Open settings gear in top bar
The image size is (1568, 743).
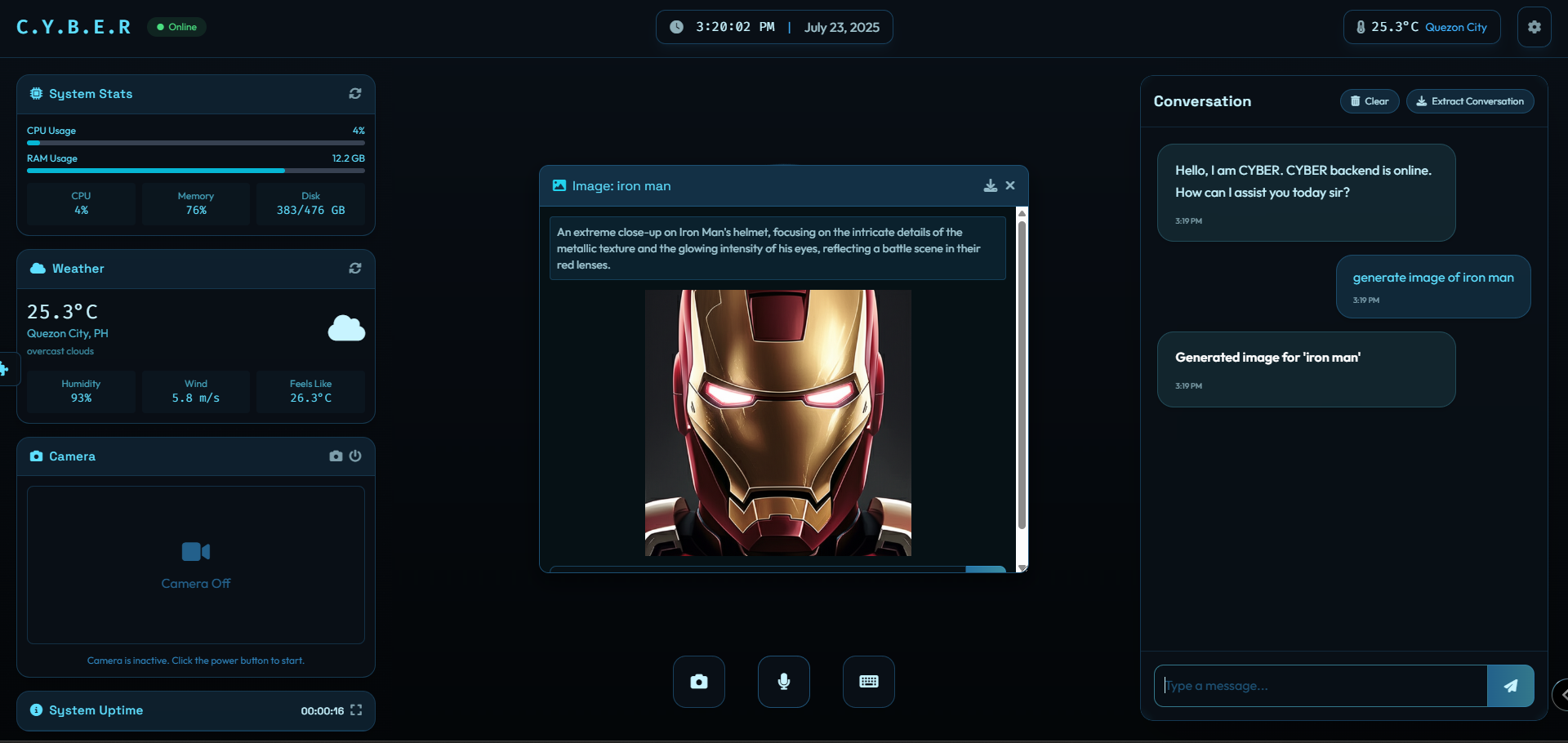[x=1534, y=27]
